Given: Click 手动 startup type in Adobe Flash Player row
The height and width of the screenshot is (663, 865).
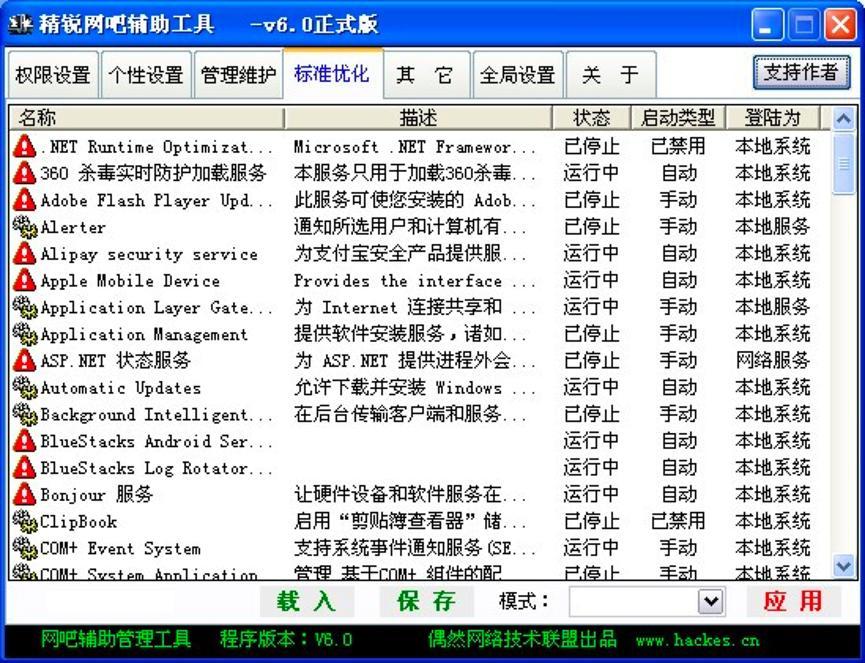Looking at the screenshot, I should [x=679, y=200].
